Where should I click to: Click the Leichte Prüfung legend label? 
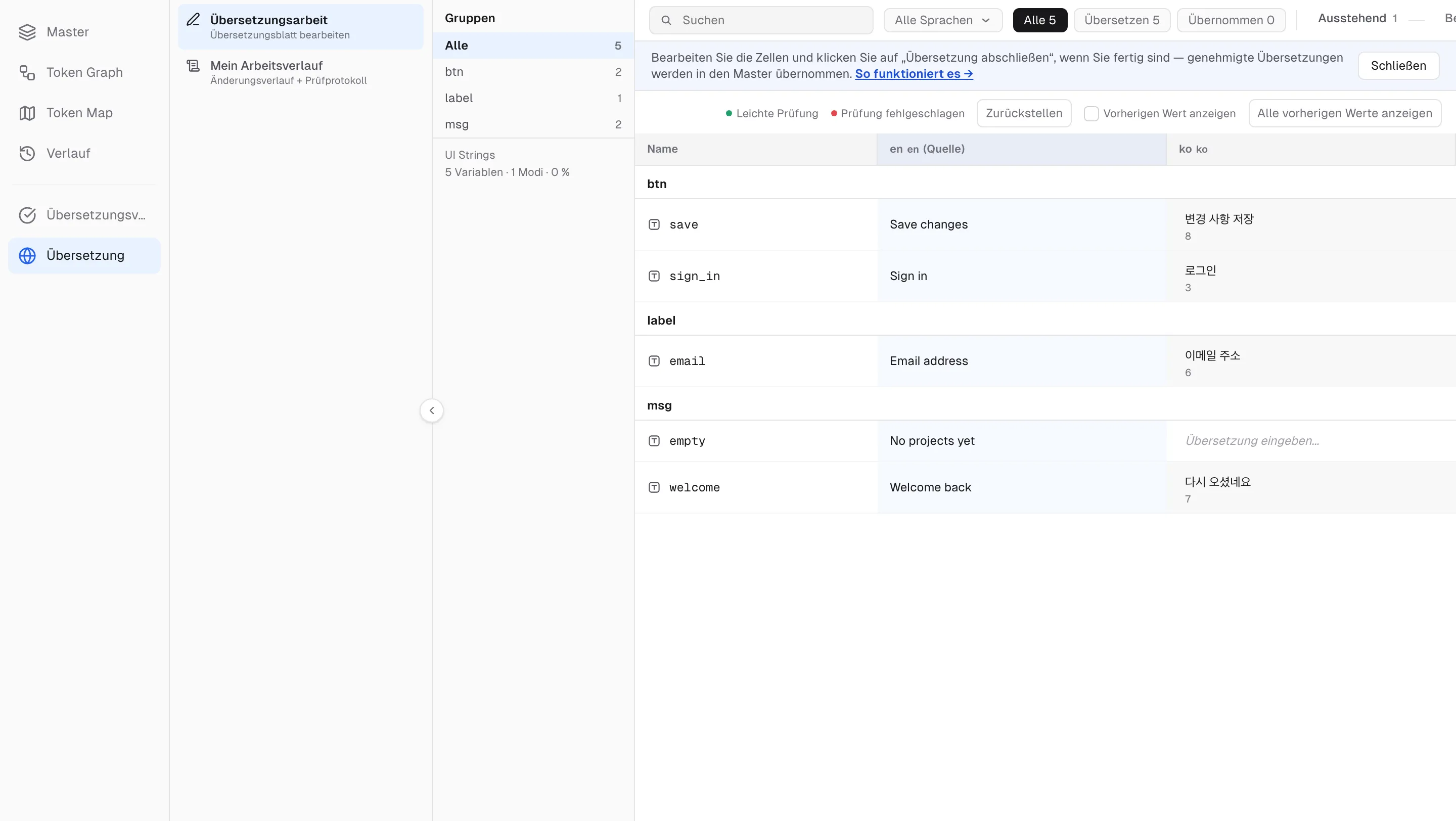click(x=777, y=114)
